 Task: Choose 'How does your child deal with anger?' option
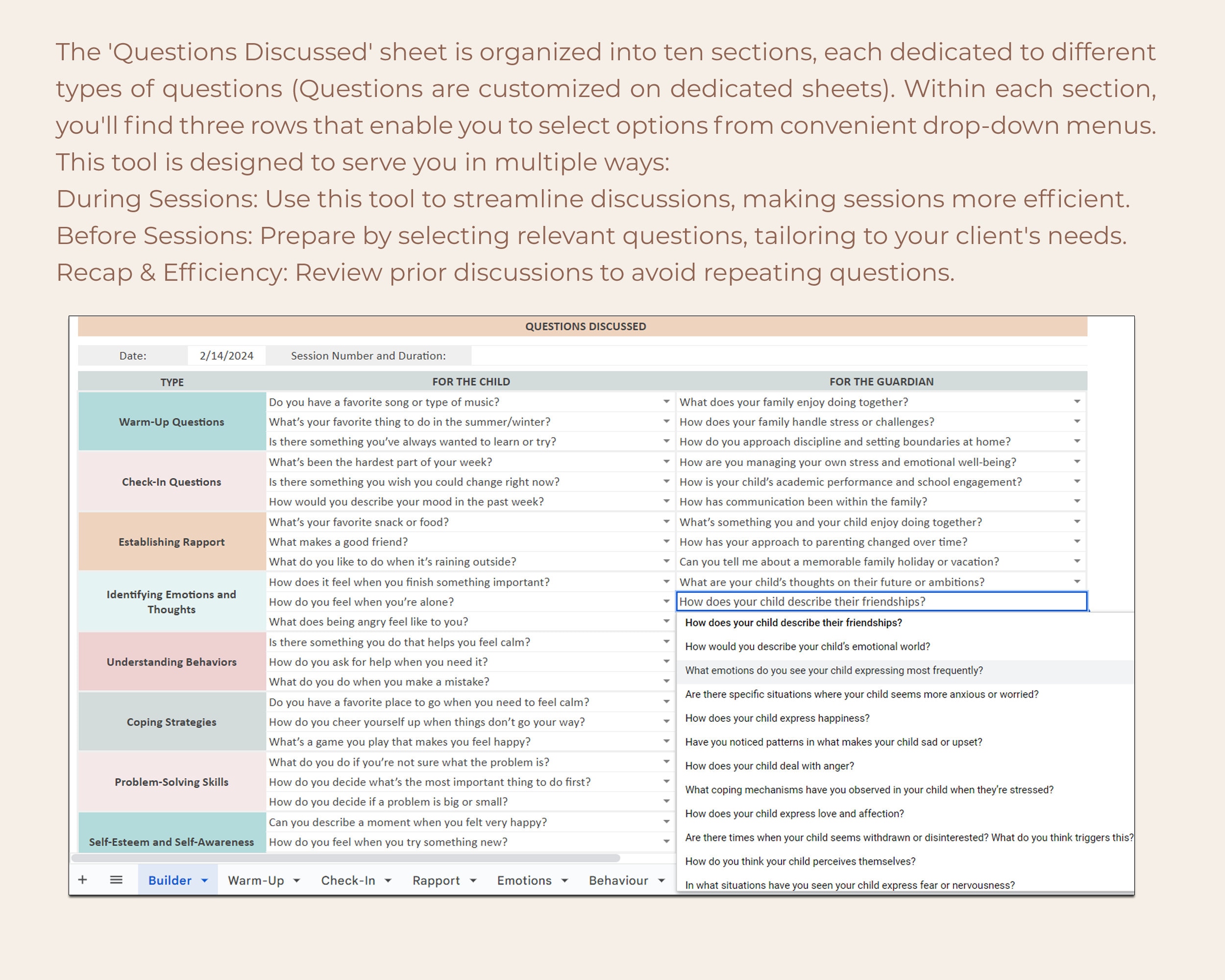pyautogui.click(x=905, y=766)
